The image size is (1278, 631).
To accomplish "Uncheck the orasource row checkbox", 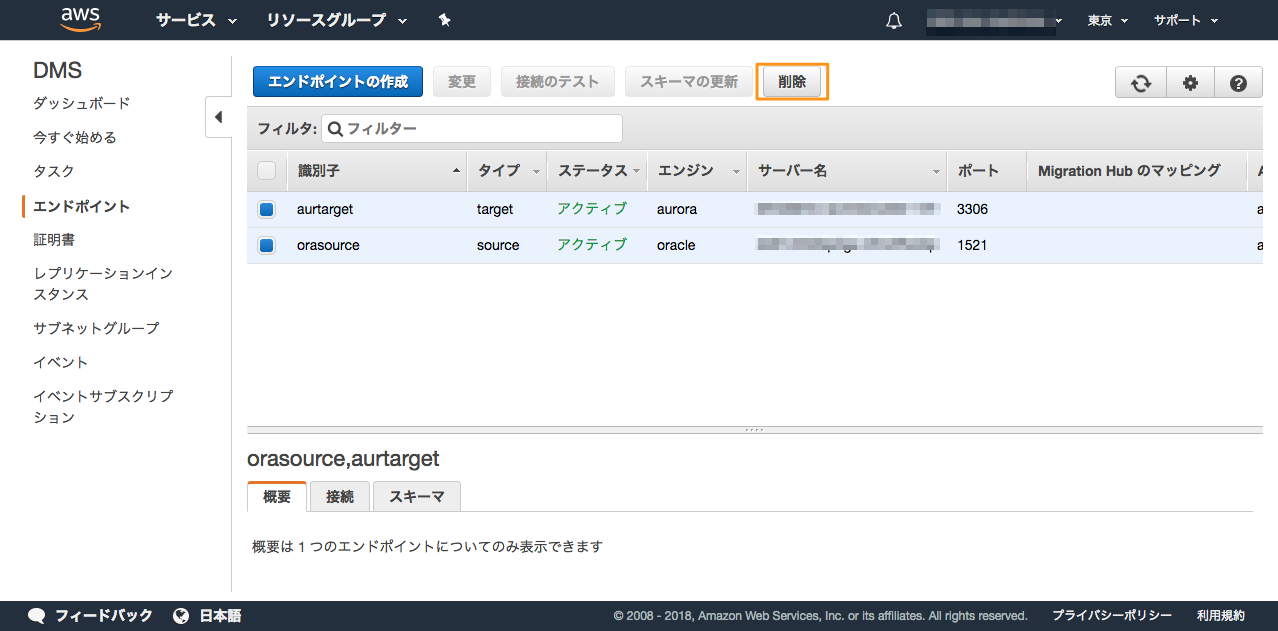I will 266,245.
